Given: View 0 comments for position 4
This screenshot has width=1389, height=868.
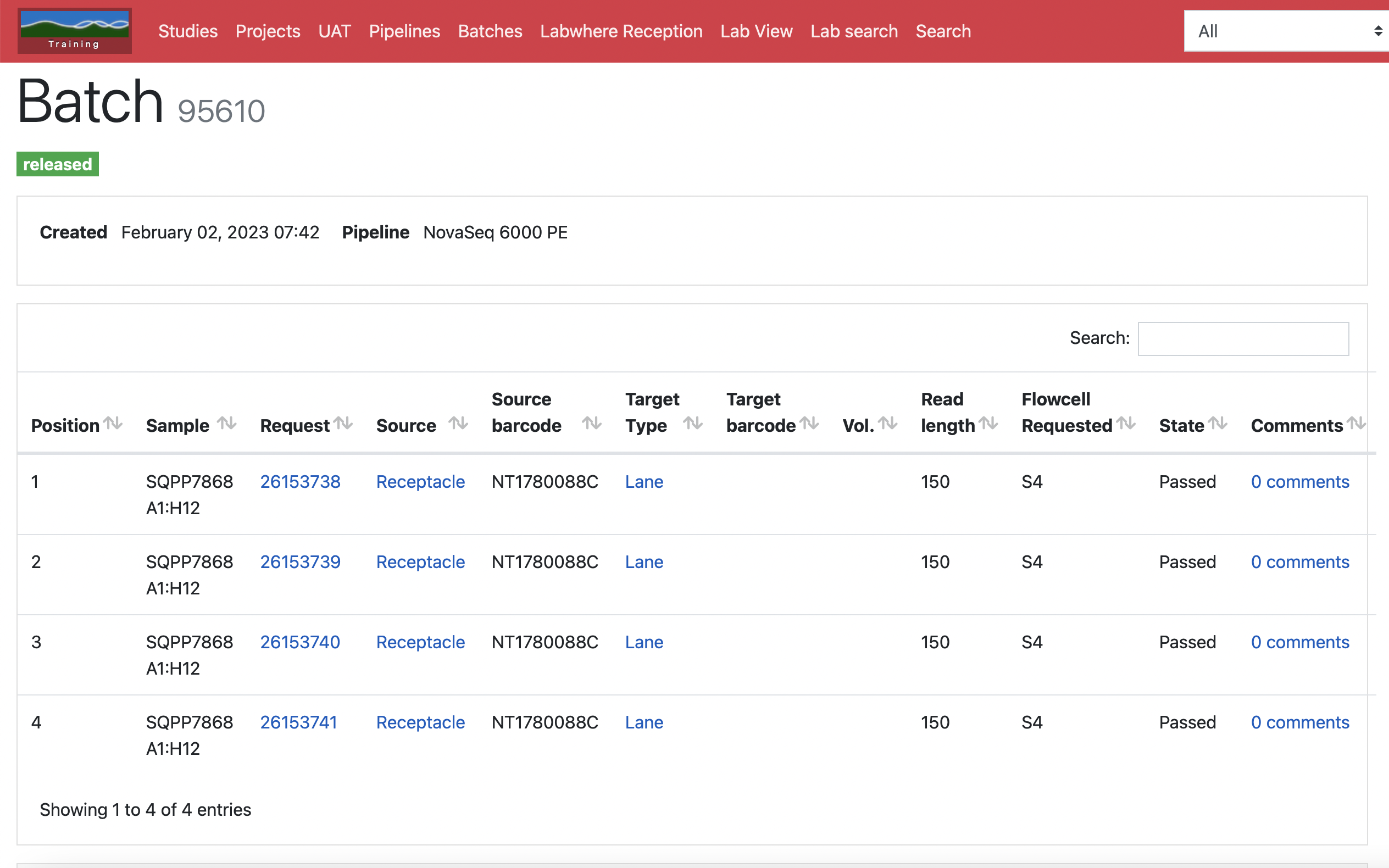Looking at the screenshot, I should coord(1300,722).
